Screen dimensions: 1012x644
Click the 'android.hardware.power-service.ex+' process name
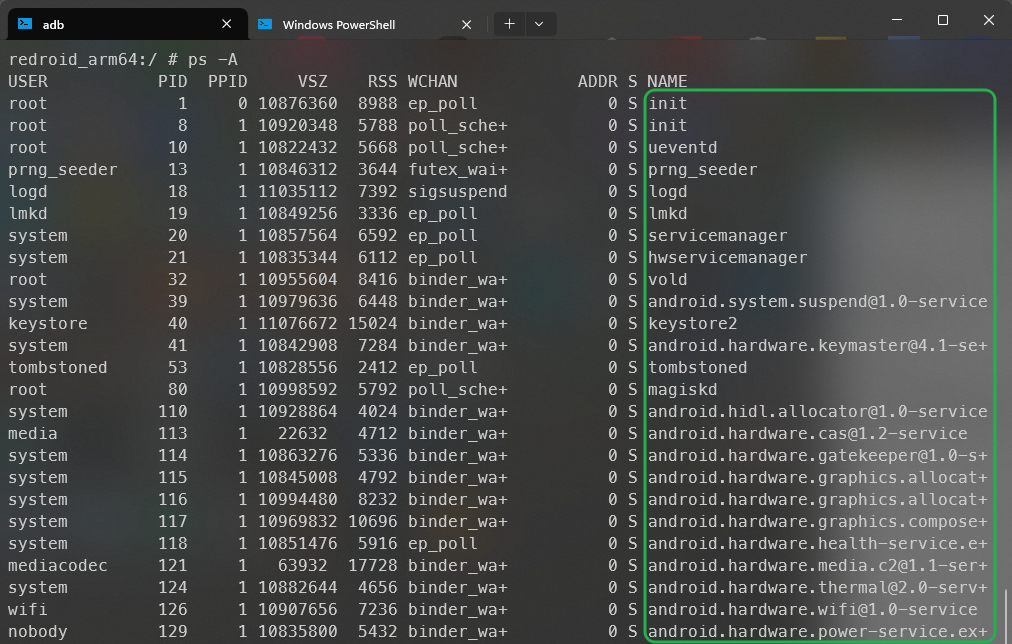click(x=817, y=631)
